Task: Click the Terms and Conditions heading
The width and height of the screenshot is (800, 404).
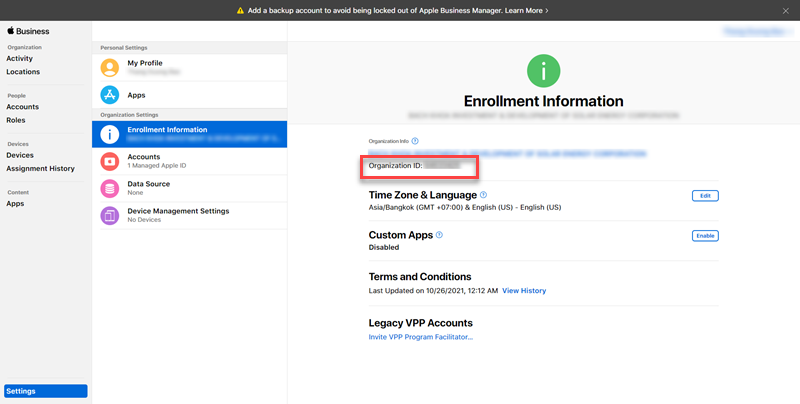Action: click(420, 277)
